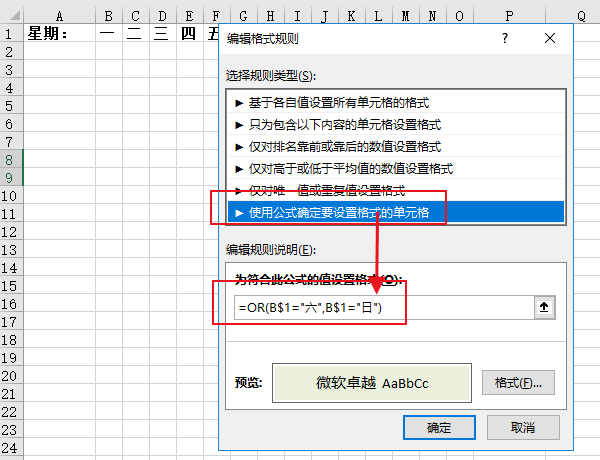Click the collapse dialog arrow beside the formula box
This screenshot has height=460, width=600.
click(544, 307)
